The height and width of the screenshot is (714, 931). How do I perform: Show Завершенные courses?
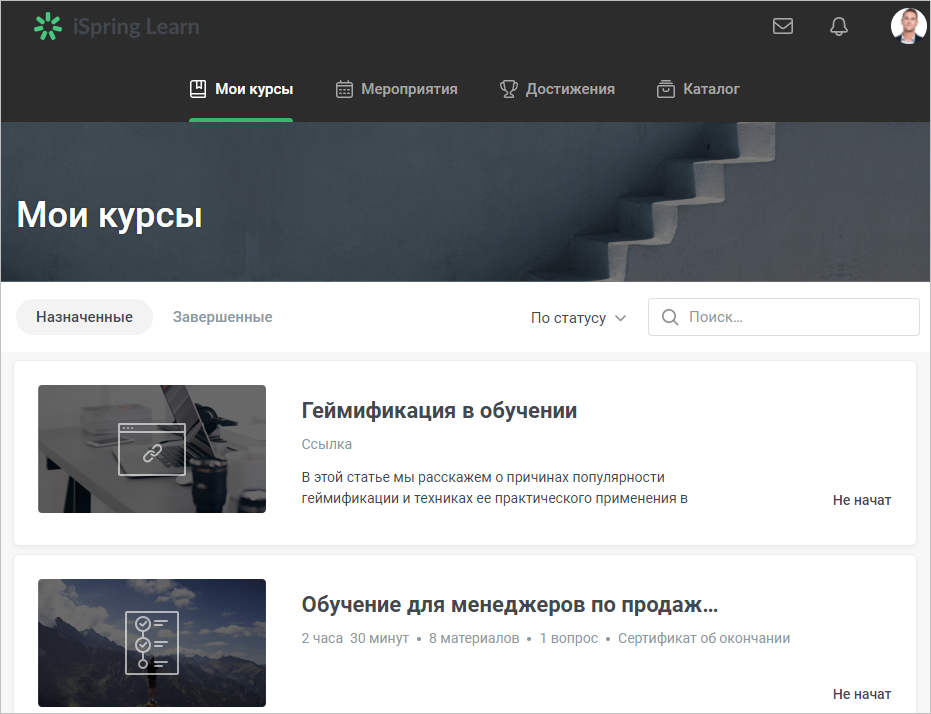[223, 317]
